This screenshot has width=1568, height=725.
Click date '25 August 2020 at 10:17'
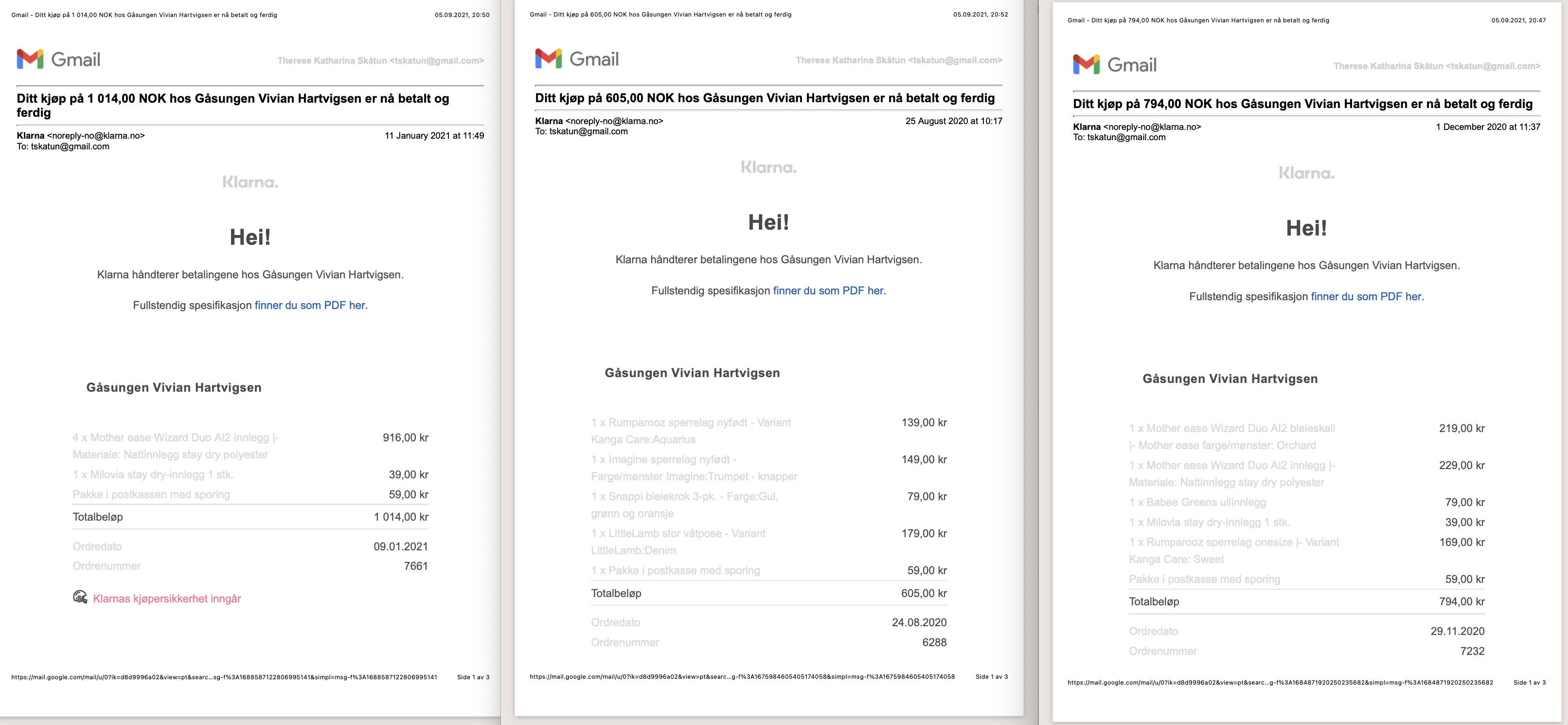pos(954,121)
